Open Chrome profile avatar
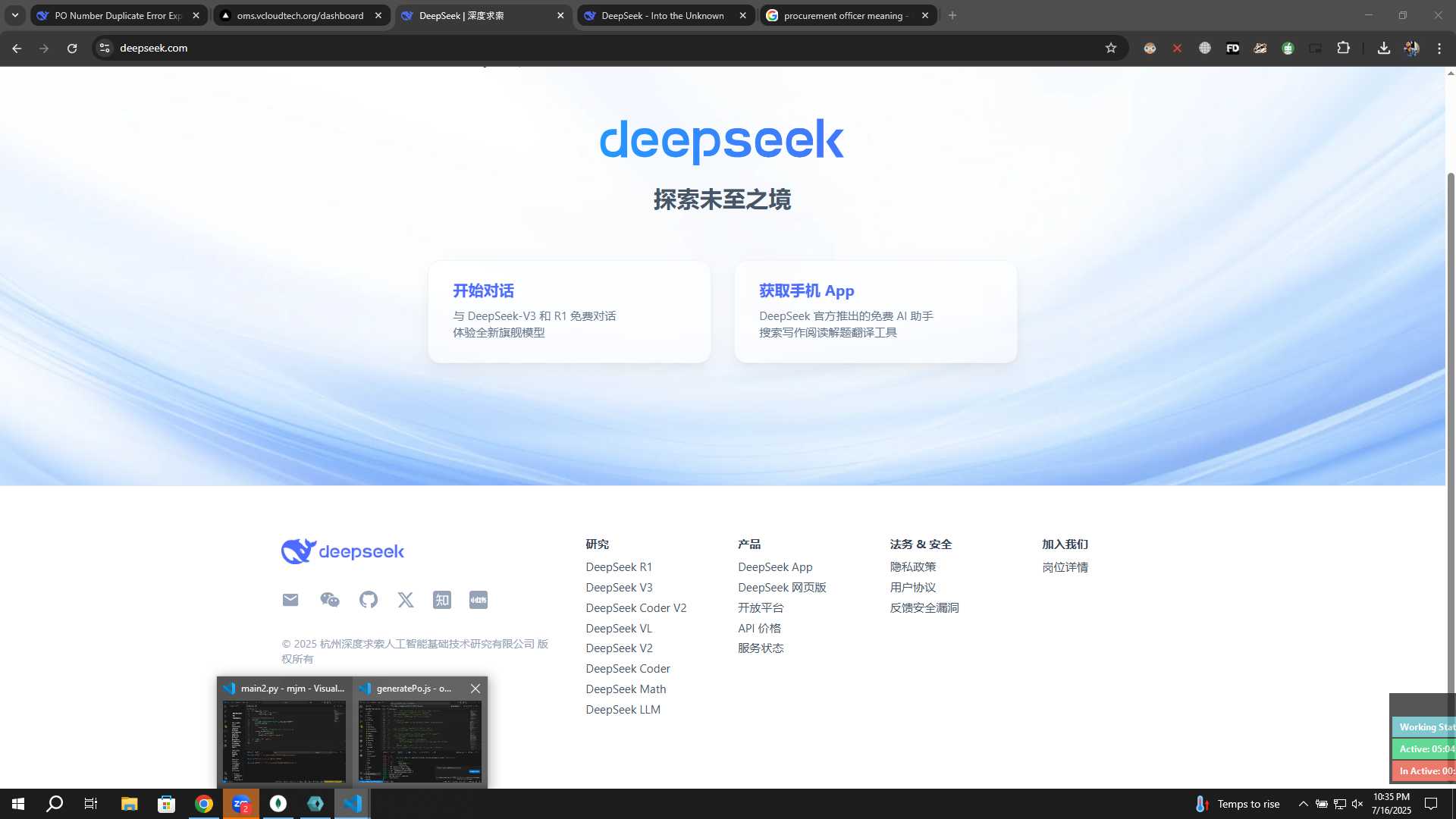Image resolution: width=1456 pixels, height=819 pixels. pos(1411,48)
